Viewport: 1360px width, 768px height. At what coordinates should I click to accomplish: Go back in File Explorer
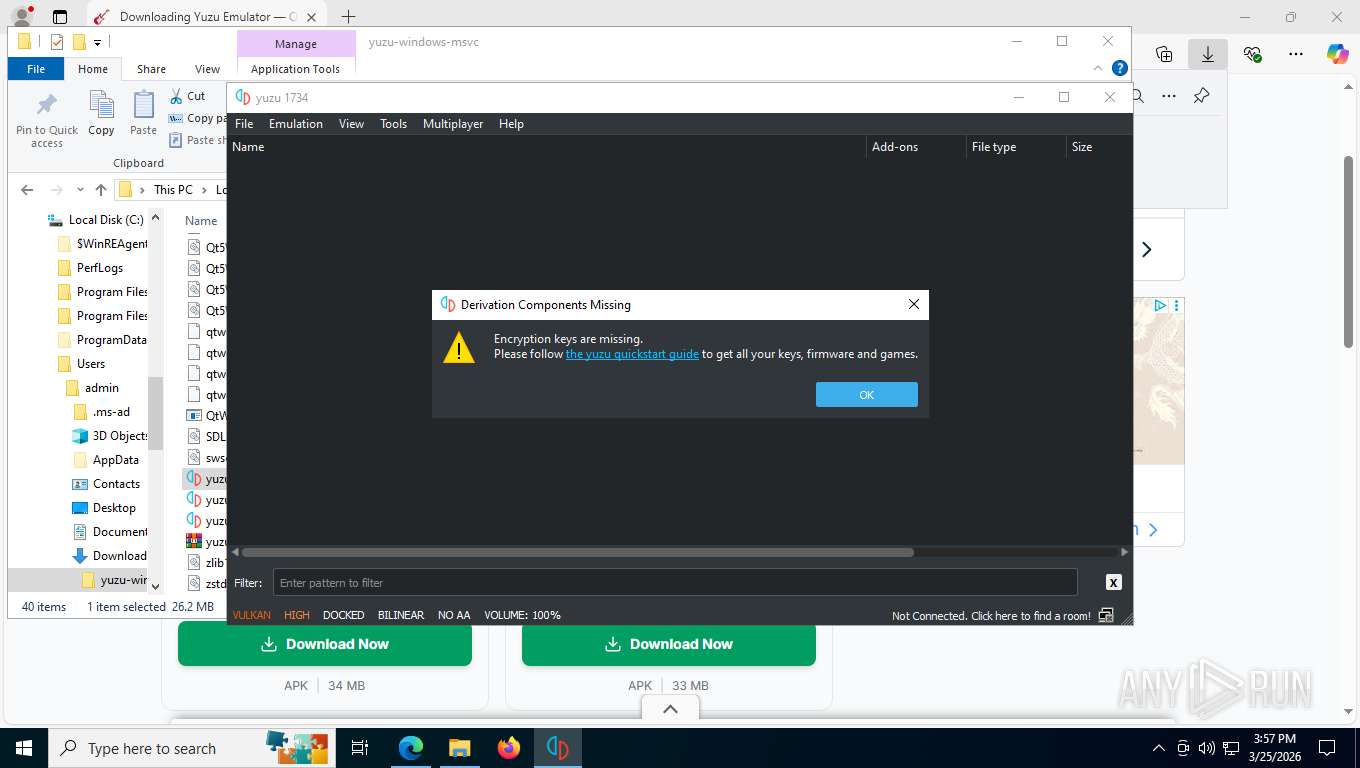[27, 189]
